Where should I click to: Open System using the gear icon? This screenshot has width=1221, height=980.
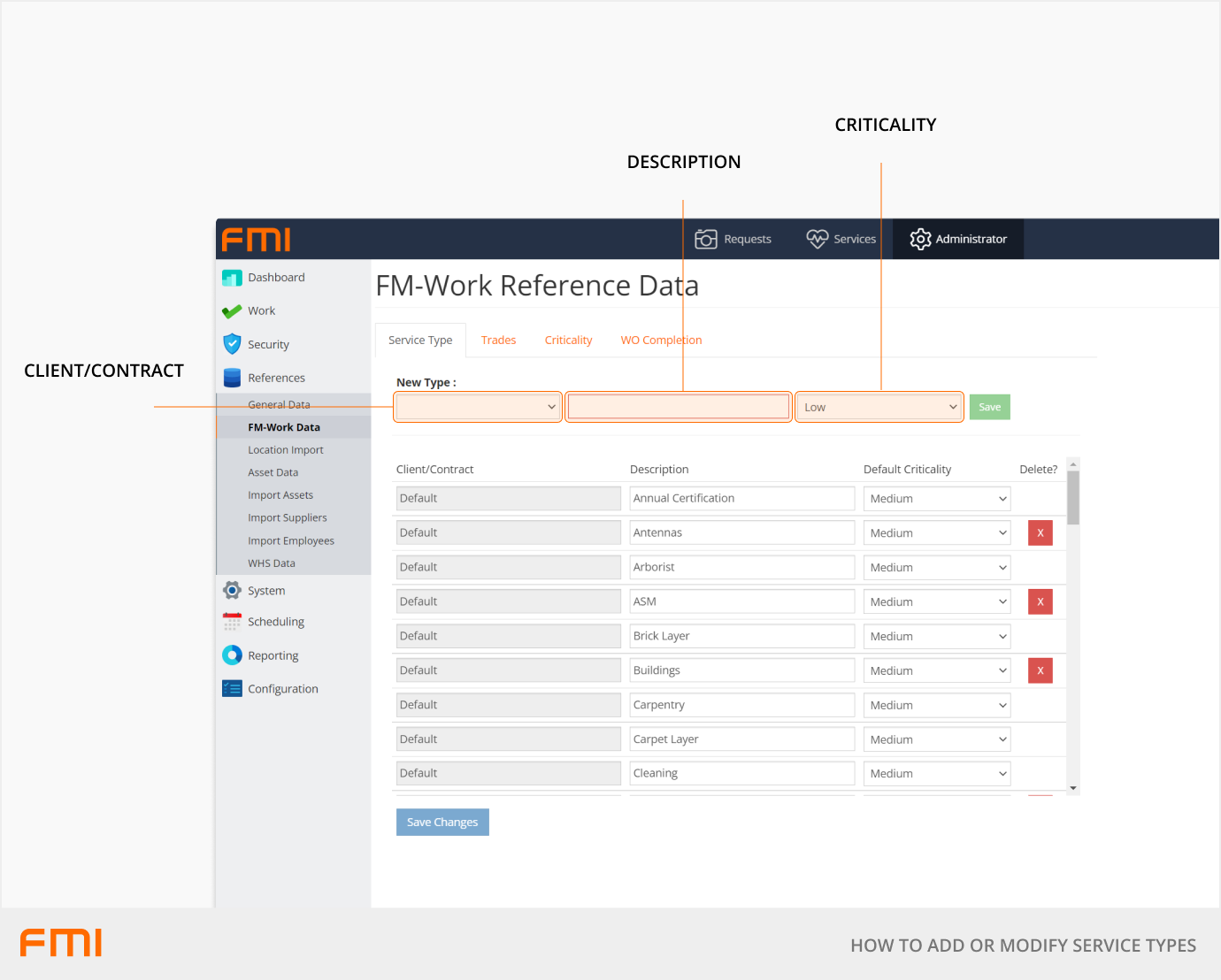[232, 591]
